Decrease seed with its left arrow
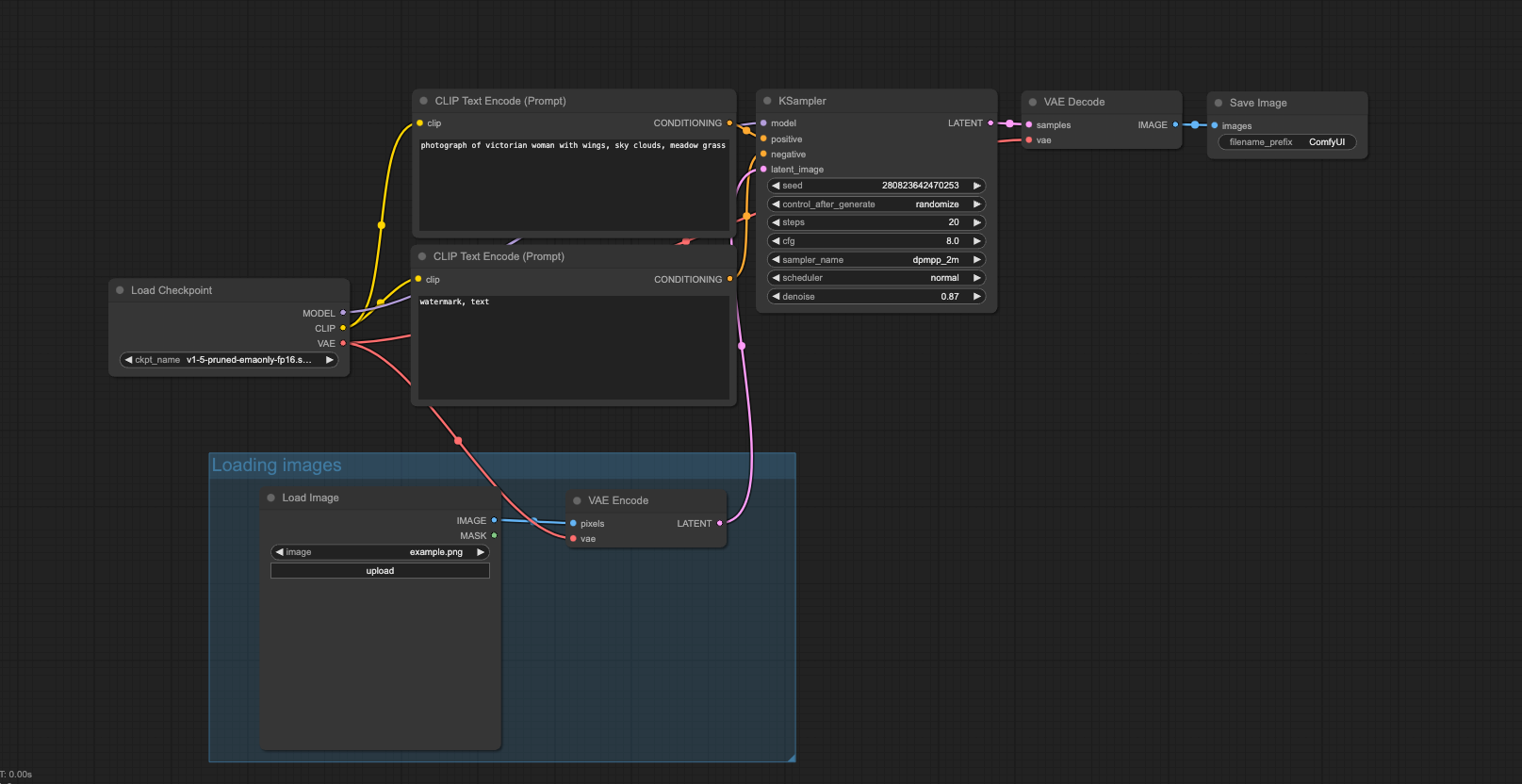This screenshot has height=784, width=1522. coord(776,186)
